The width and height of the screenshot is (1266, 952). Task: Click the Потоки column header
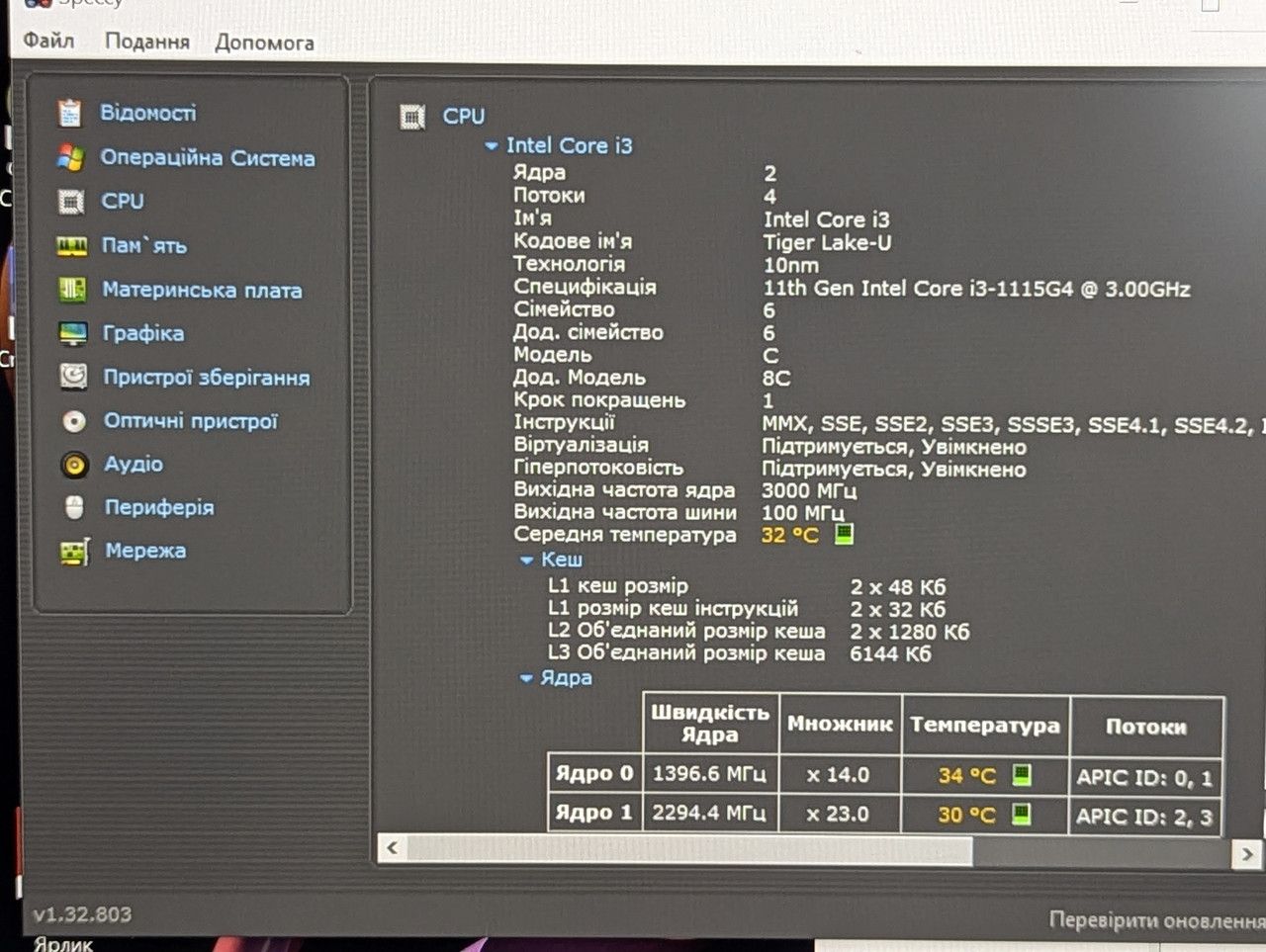click(x=1146, y=727)
